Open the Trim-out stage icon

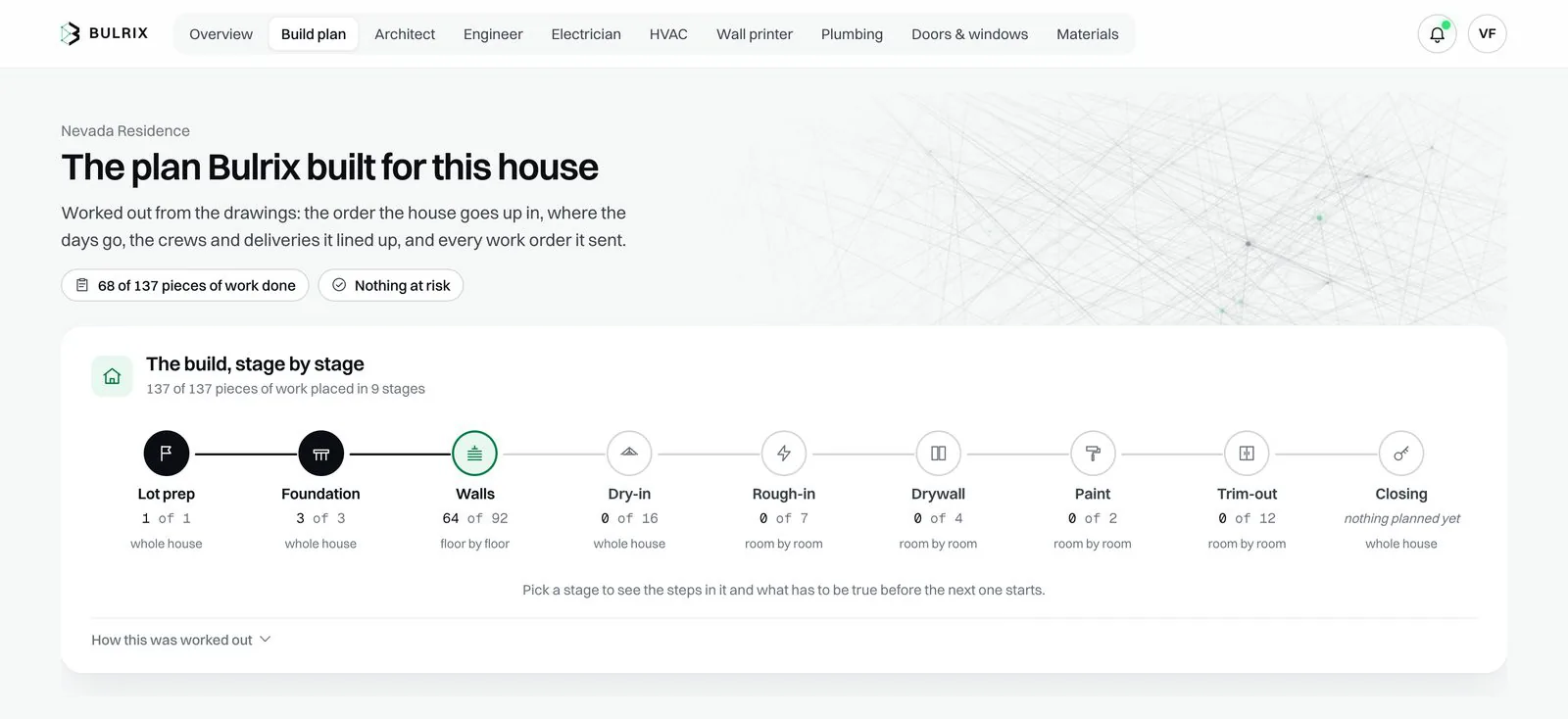[1247, 454]
